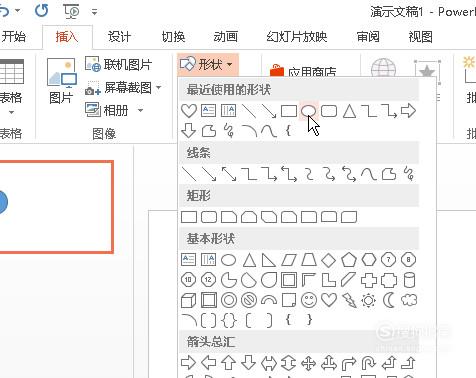
Task: Expand the 相册 photo album dropdown arrow
Action: pos(140,110)
